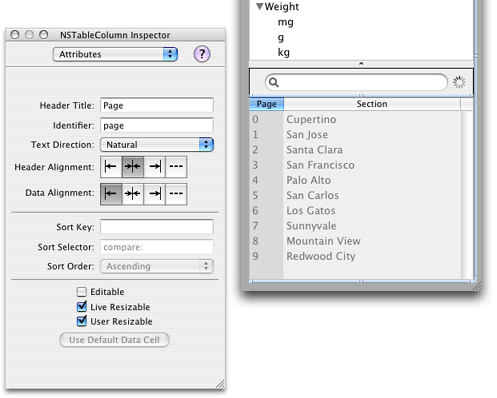Click page number 0 cell
The image size is (497, 398).
pyautogui.click(x=267, y=119)
